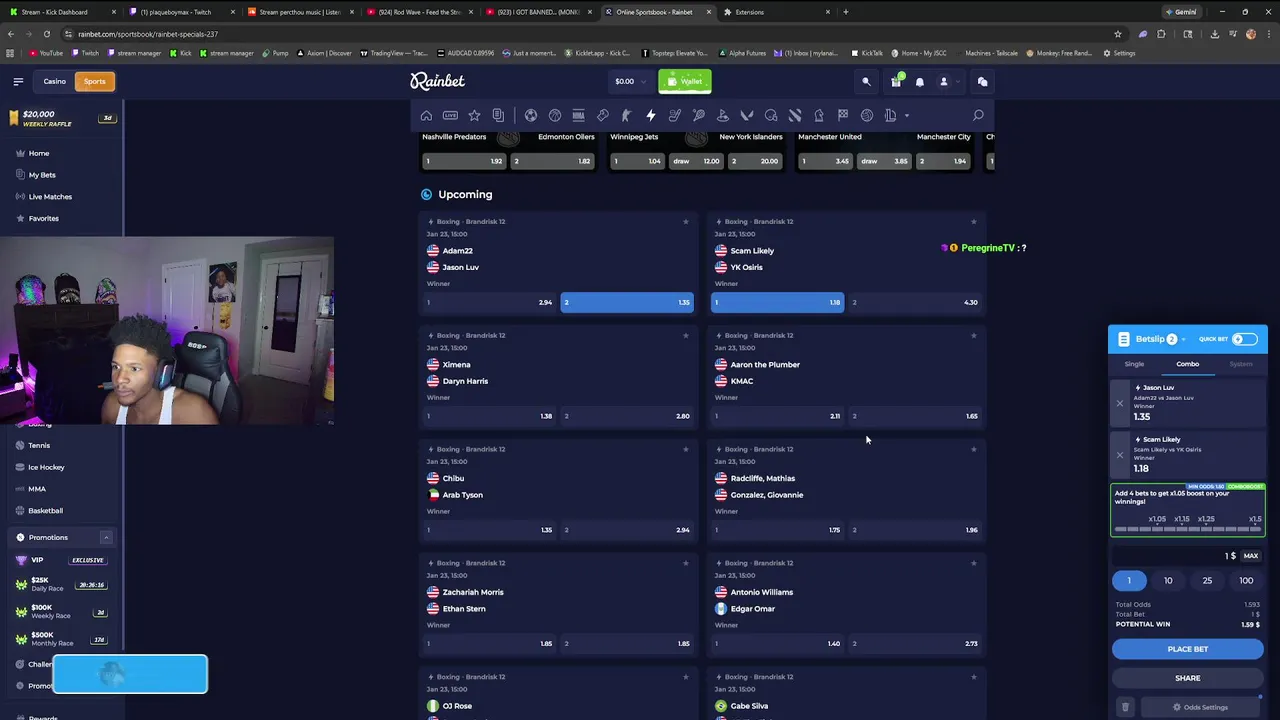Select the lightning bolt Rainbet Specials icon

[x=650, y=115]
